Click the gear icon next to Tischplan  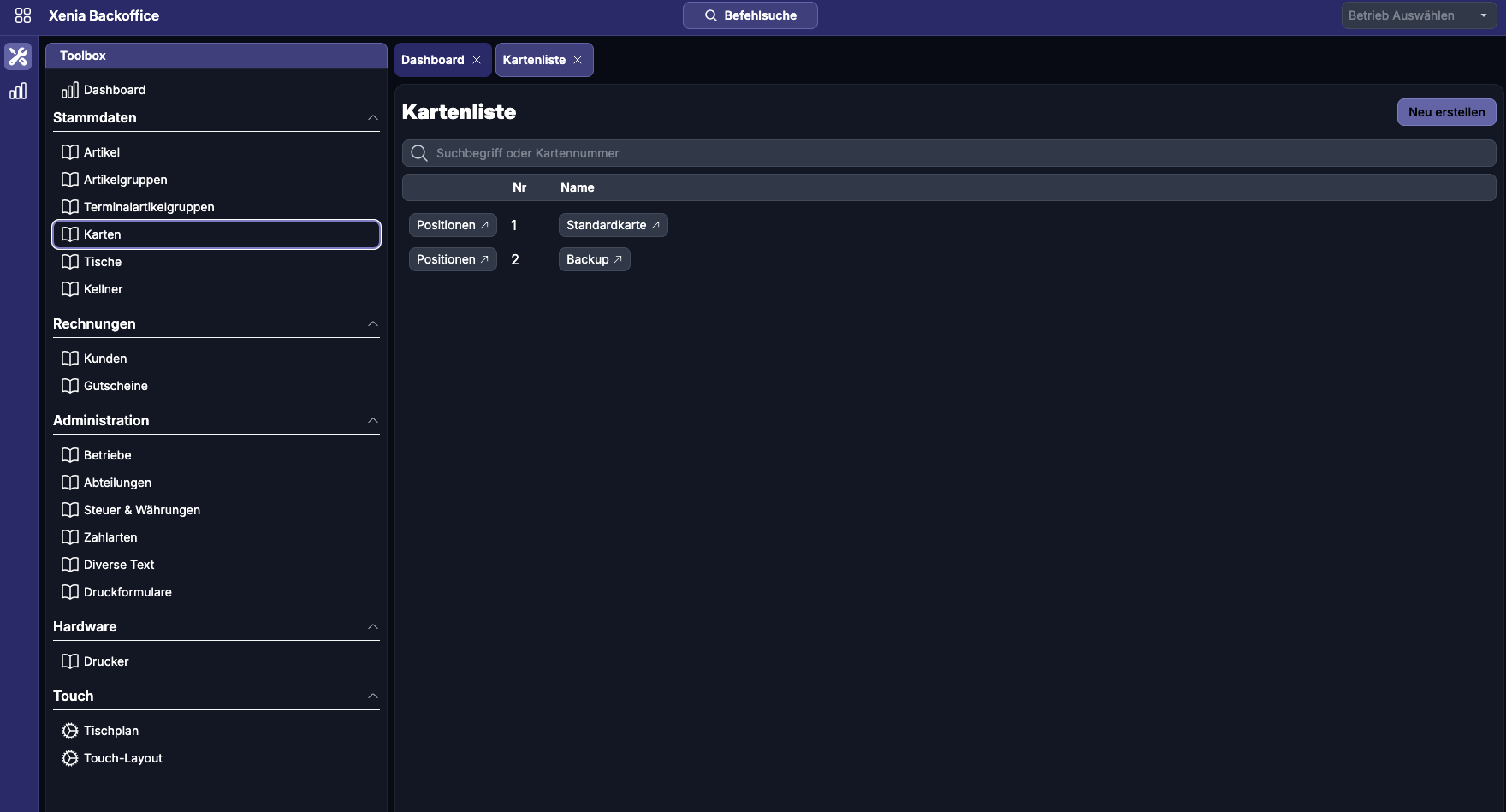click(x=70, y=731)
